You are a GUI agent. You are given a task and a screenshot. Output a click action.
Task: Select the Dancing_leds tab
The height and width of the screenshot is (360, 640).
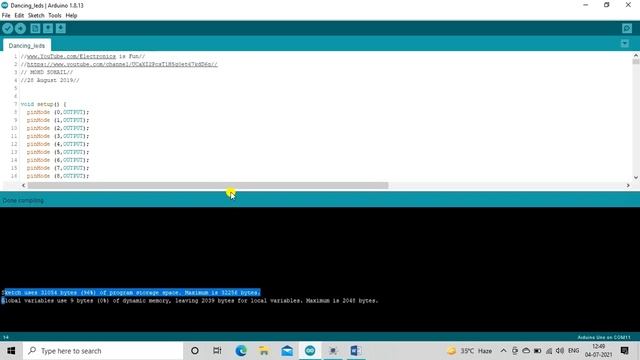point(27,45)
